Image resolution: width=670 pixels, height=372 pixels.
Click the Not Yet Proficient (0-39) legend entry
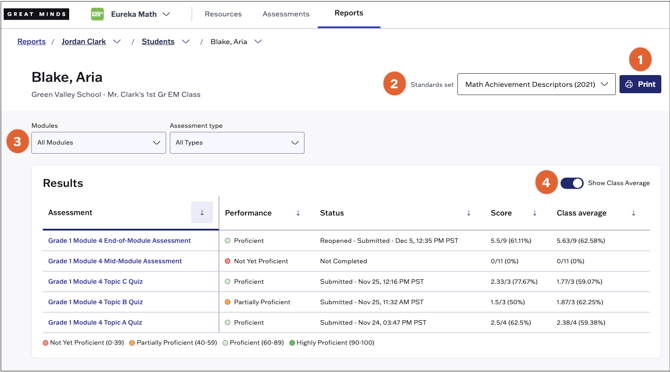click(83, 343)
